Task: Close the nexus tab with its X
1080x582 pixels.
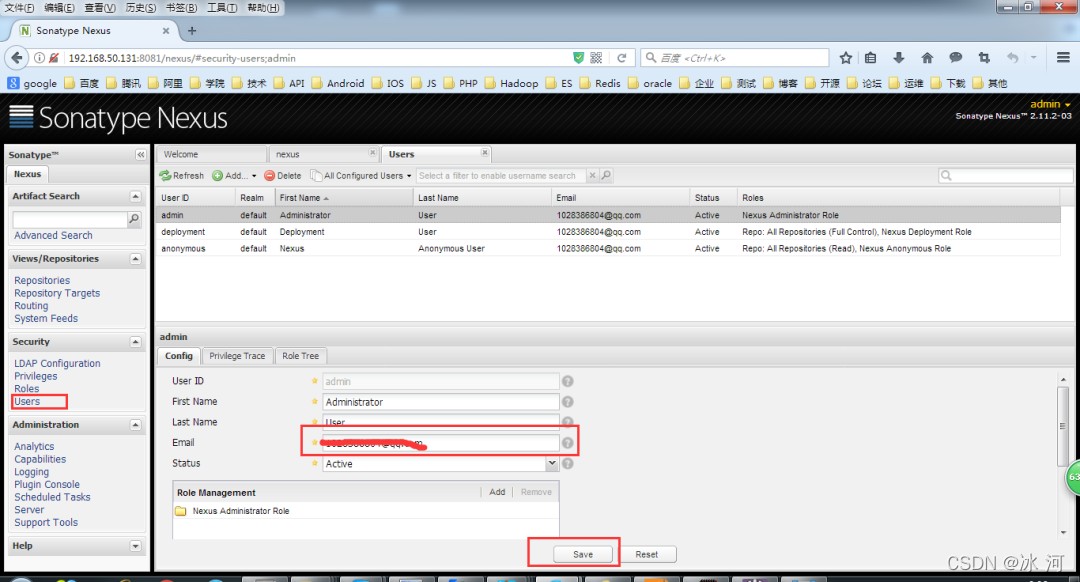Action: [x=372, y=153]
